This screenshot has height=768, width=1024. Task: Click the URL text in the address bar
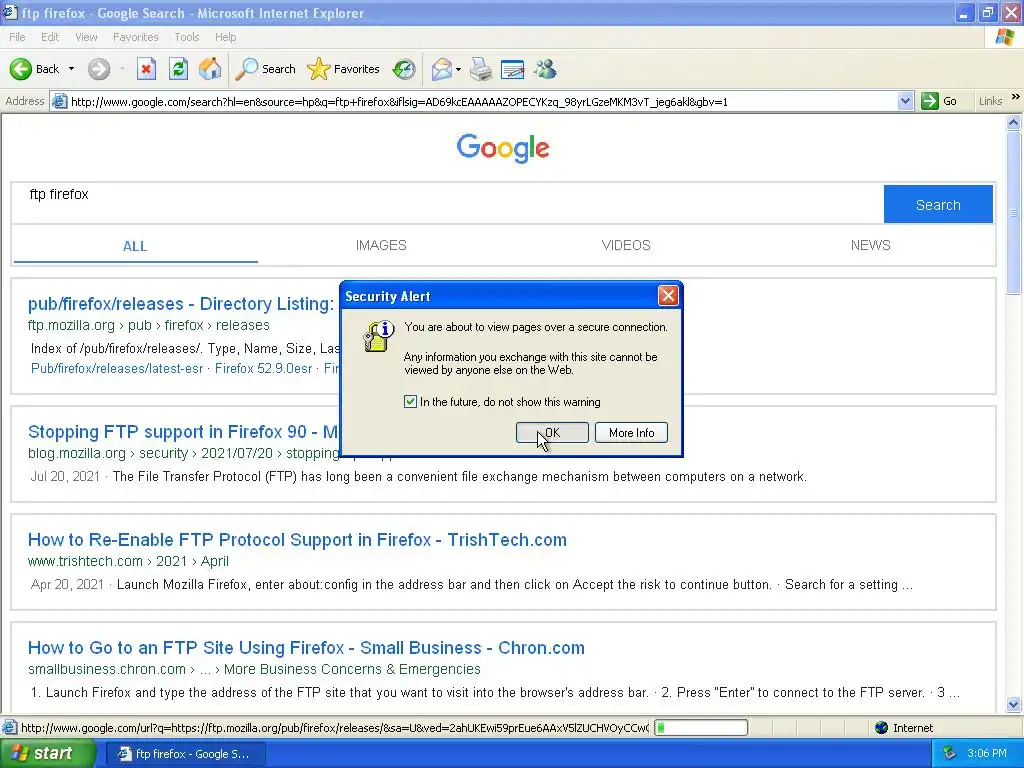[x=399, y=102]
